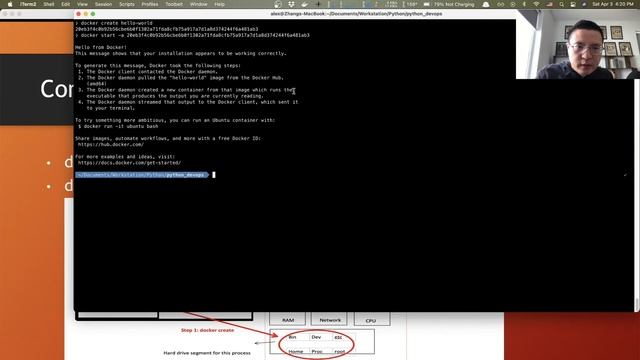Open the Window menu
The width and height of the screenshot is (640, 360).
[x=199, y=4]
